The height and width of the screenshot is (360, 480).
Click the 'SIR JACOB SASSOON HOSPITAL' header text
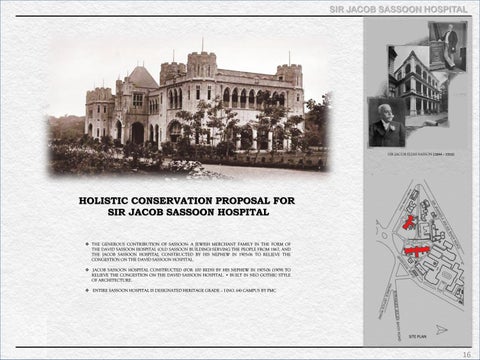coord(398,10)
